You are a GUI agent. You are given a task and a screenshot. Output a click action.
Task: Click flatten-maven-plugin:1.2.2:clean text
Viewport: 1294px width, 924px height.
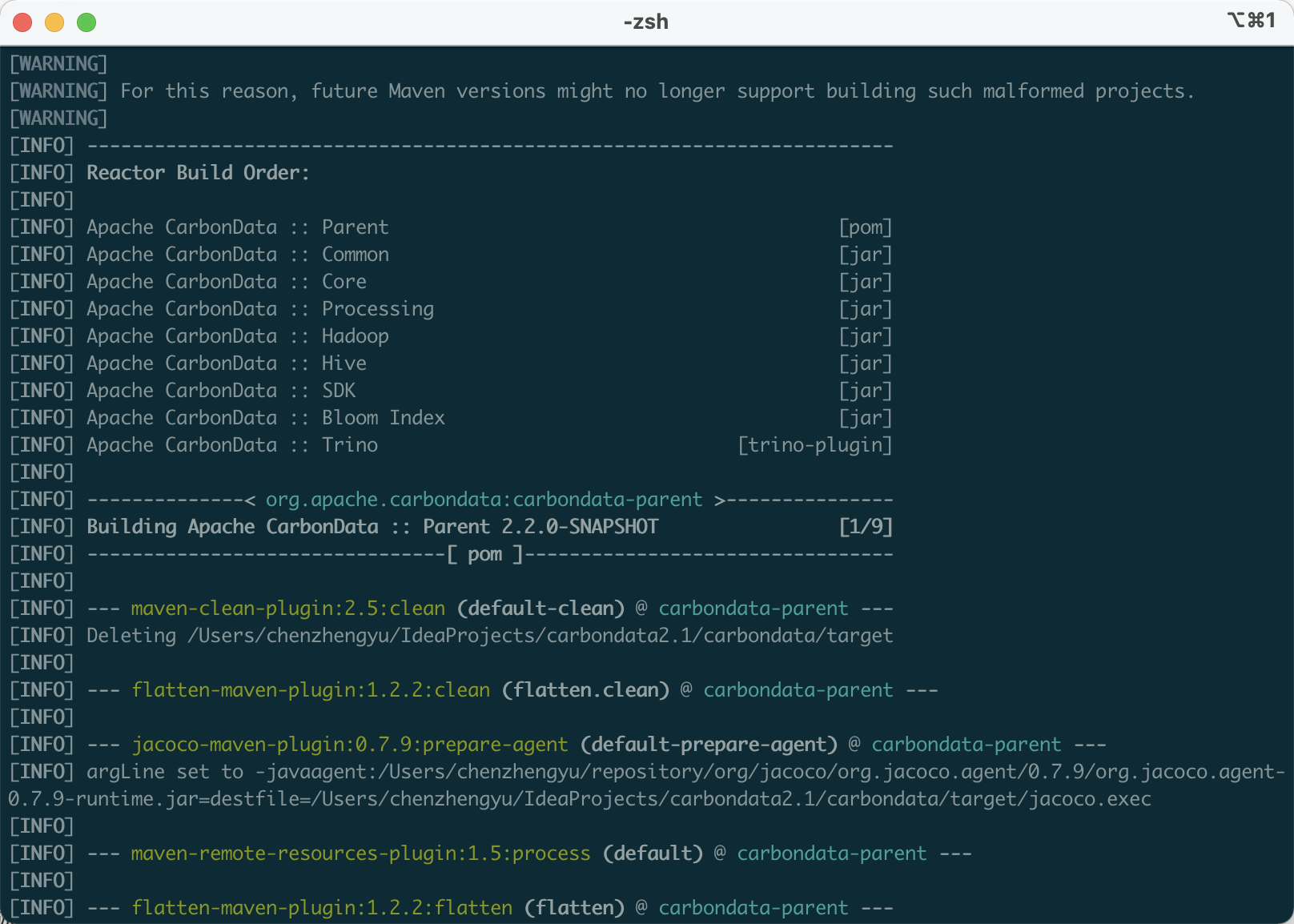pos(311,690)
